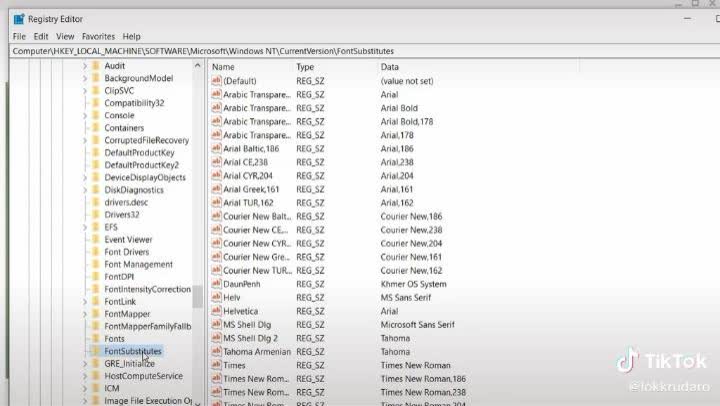Screen dimensions: 720x406
Task: Click the string icon beside the (Default) value
Action: (x=216, y=81)
